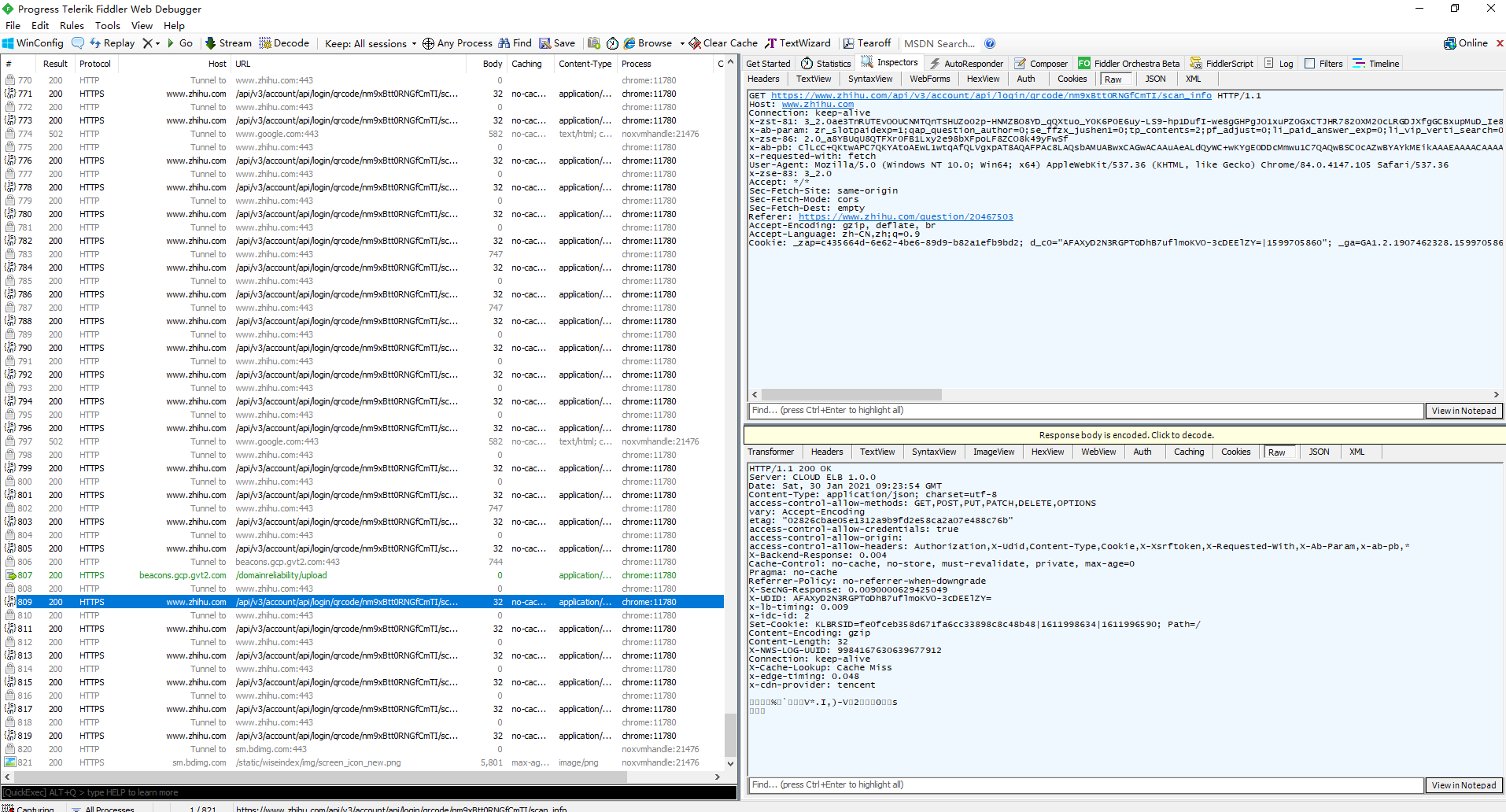
Task: Open the Statistics tab
Action: pos(826,64)
